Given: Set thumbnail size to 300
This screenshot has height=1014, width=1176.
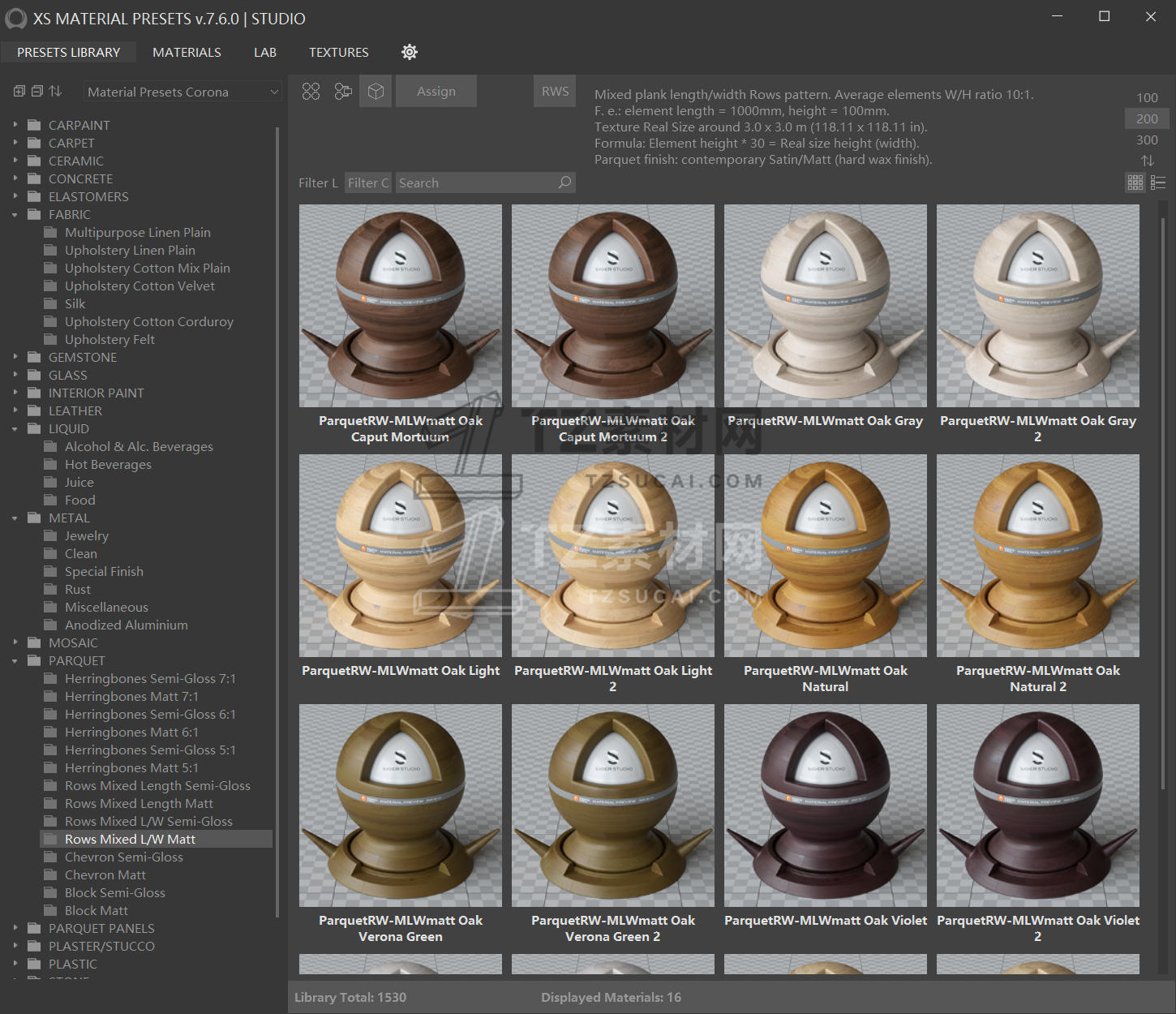Looking at the screenshot, I should [x=1147, y=140].
